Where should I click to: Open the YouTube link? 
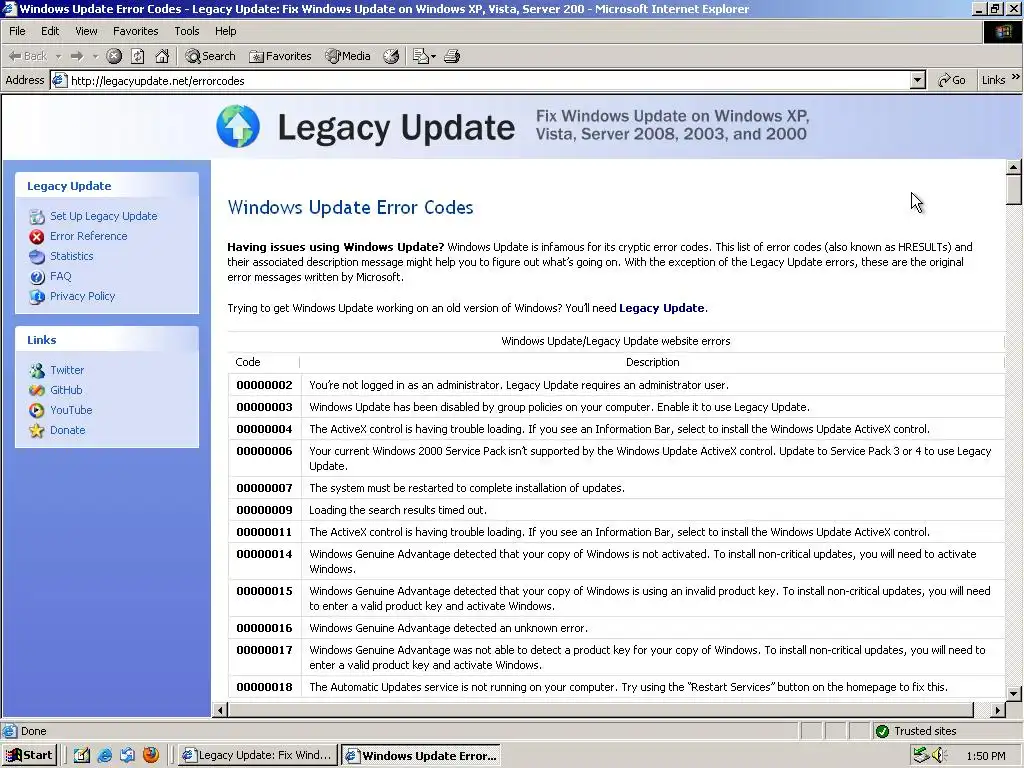[71, 410]
